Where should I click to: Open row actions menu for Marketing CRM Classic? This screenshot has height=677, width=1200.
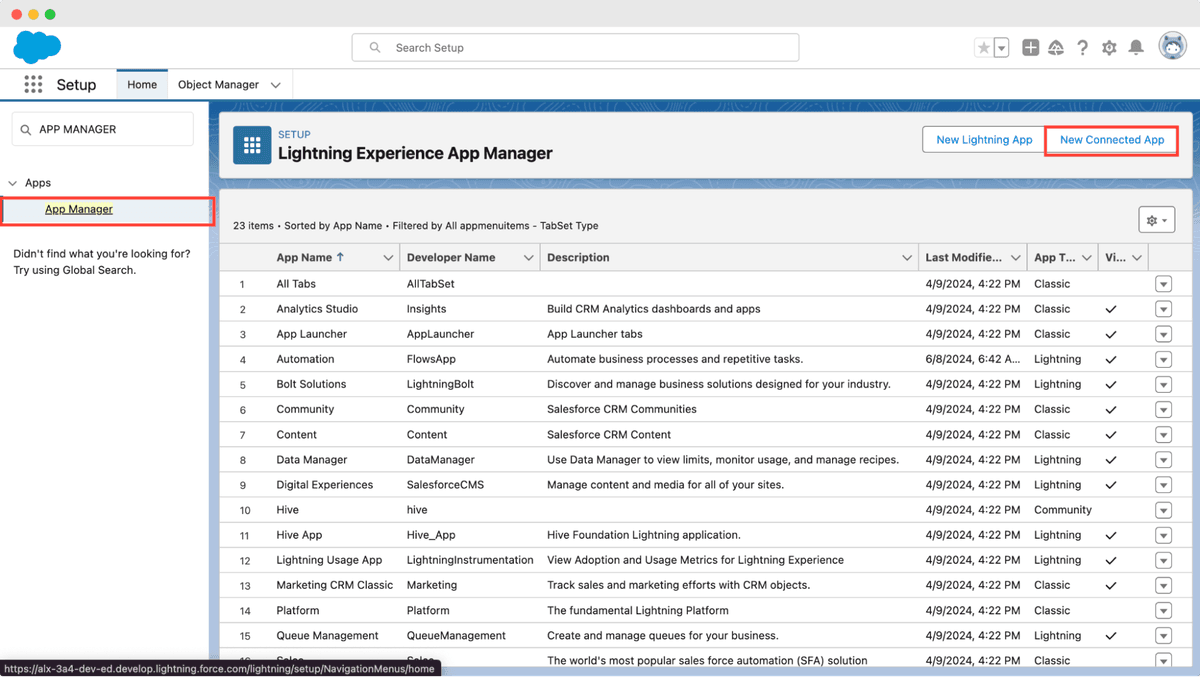coord(1163,585)
